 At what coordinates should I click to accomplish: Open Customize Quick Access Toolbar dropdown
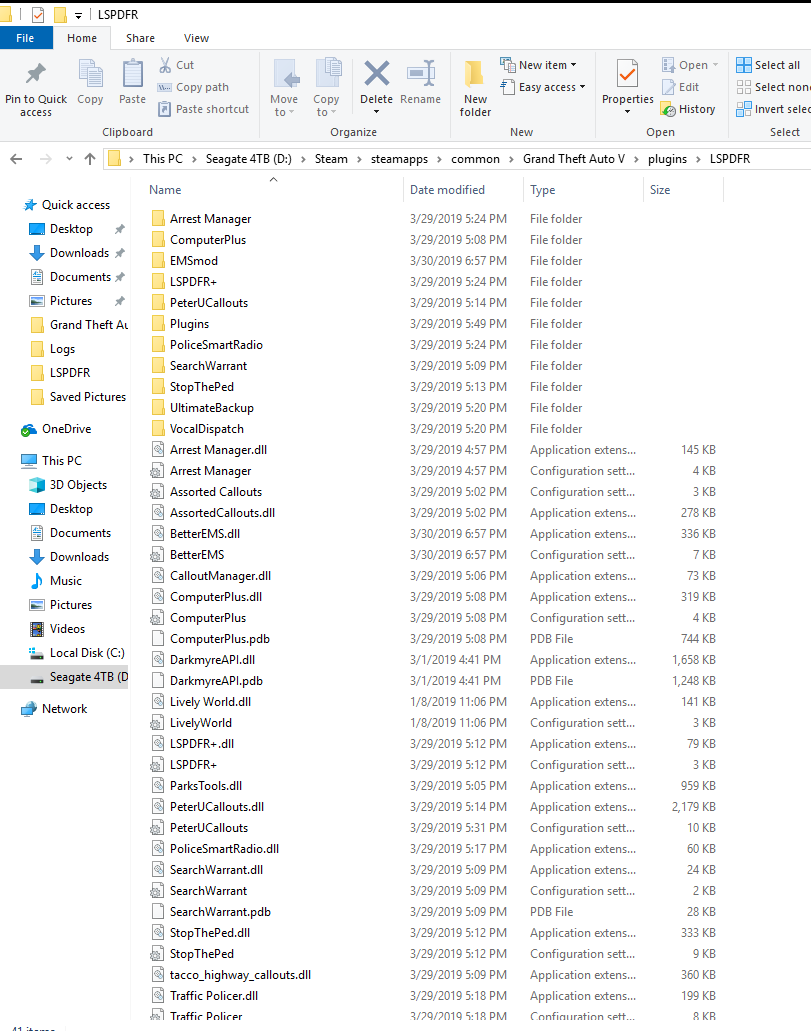pyautogui.click(x=78, y=15)
